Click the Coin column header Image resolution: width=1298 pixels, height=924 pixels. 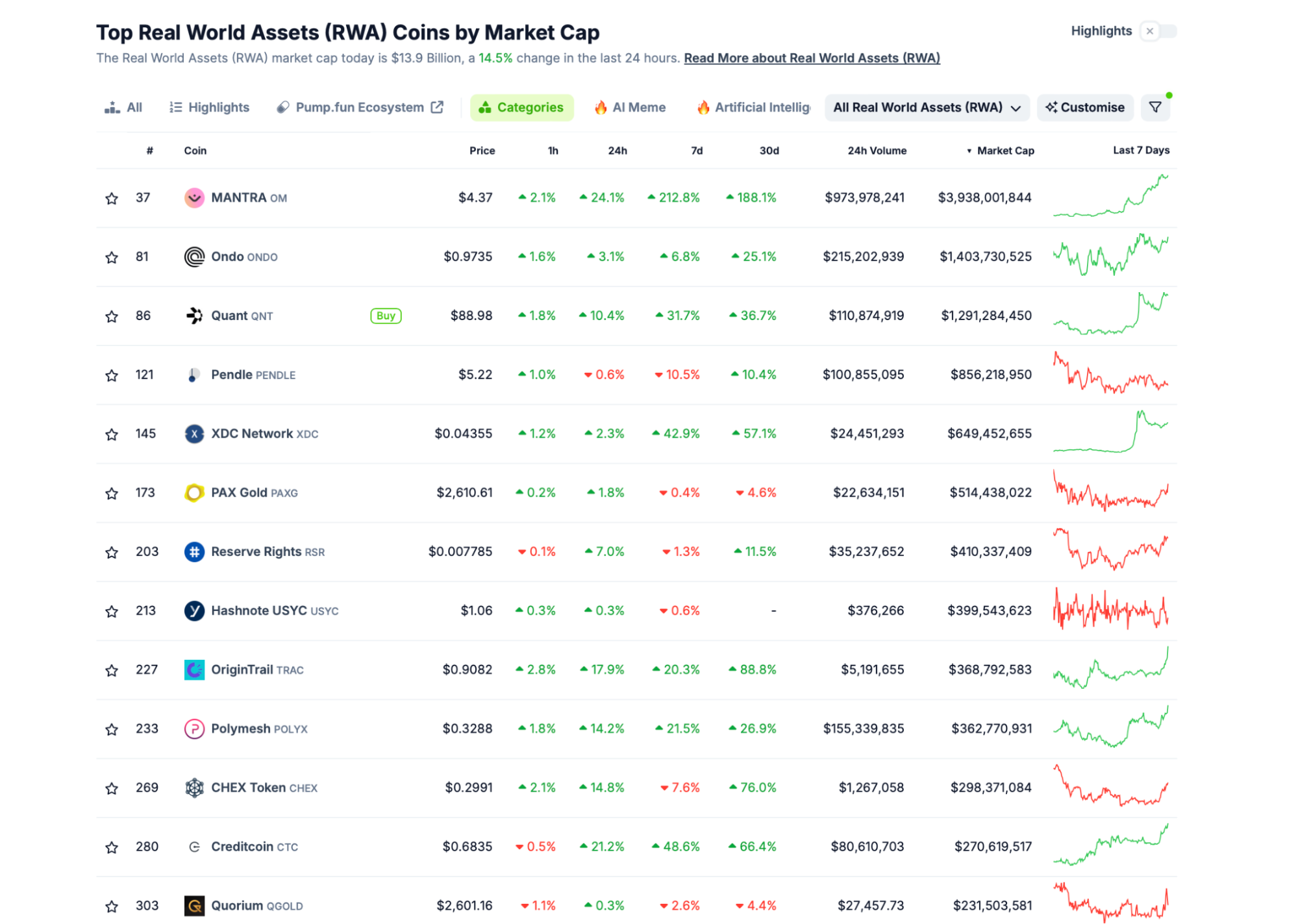pyautogui.click(x=195, y=151)
